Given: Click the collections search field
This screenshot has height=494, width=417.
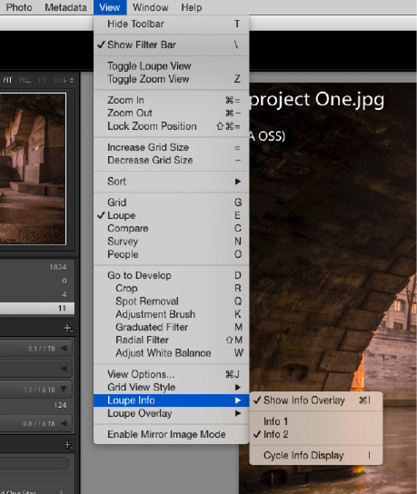Looking at the screenshot, I should 35,463.
